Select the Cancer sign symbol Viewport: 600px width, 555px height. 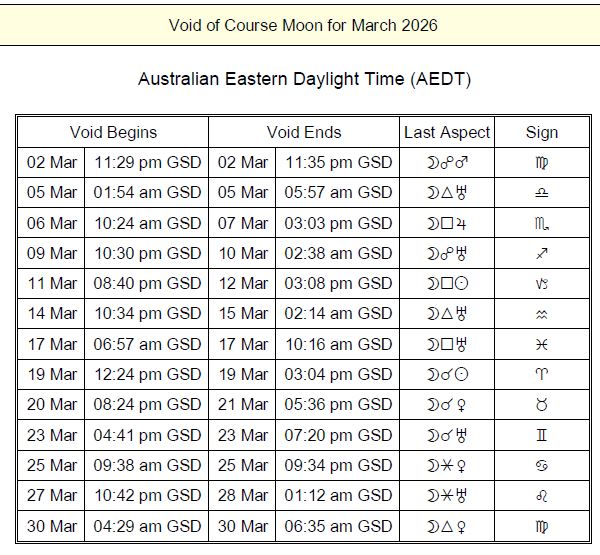[541, 465]
